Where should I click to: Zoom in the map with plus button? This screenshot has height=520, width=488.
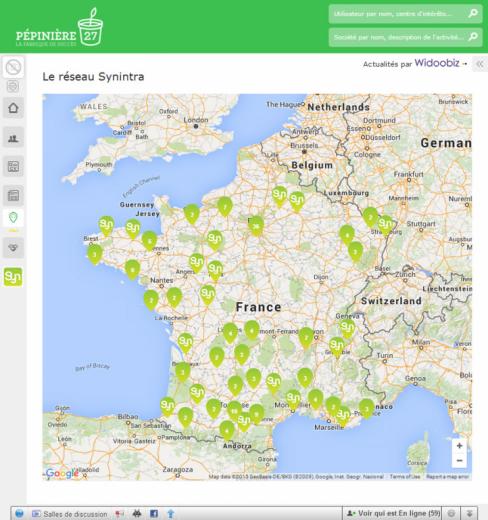pos(459,446)
